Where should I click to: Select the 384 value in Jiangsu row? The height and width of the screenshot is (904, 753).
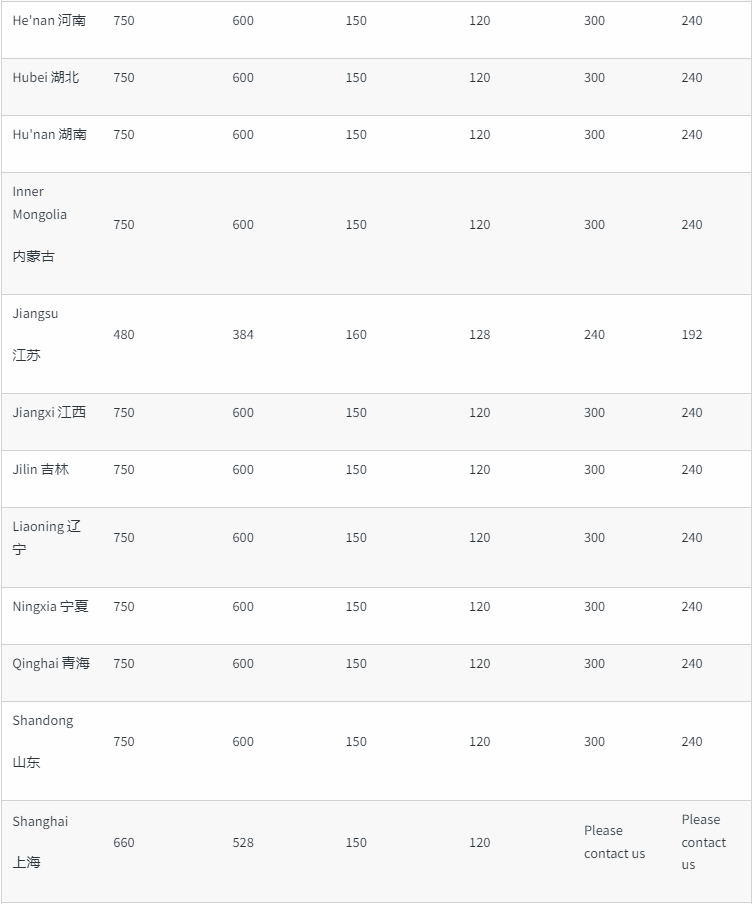(243, 335)
